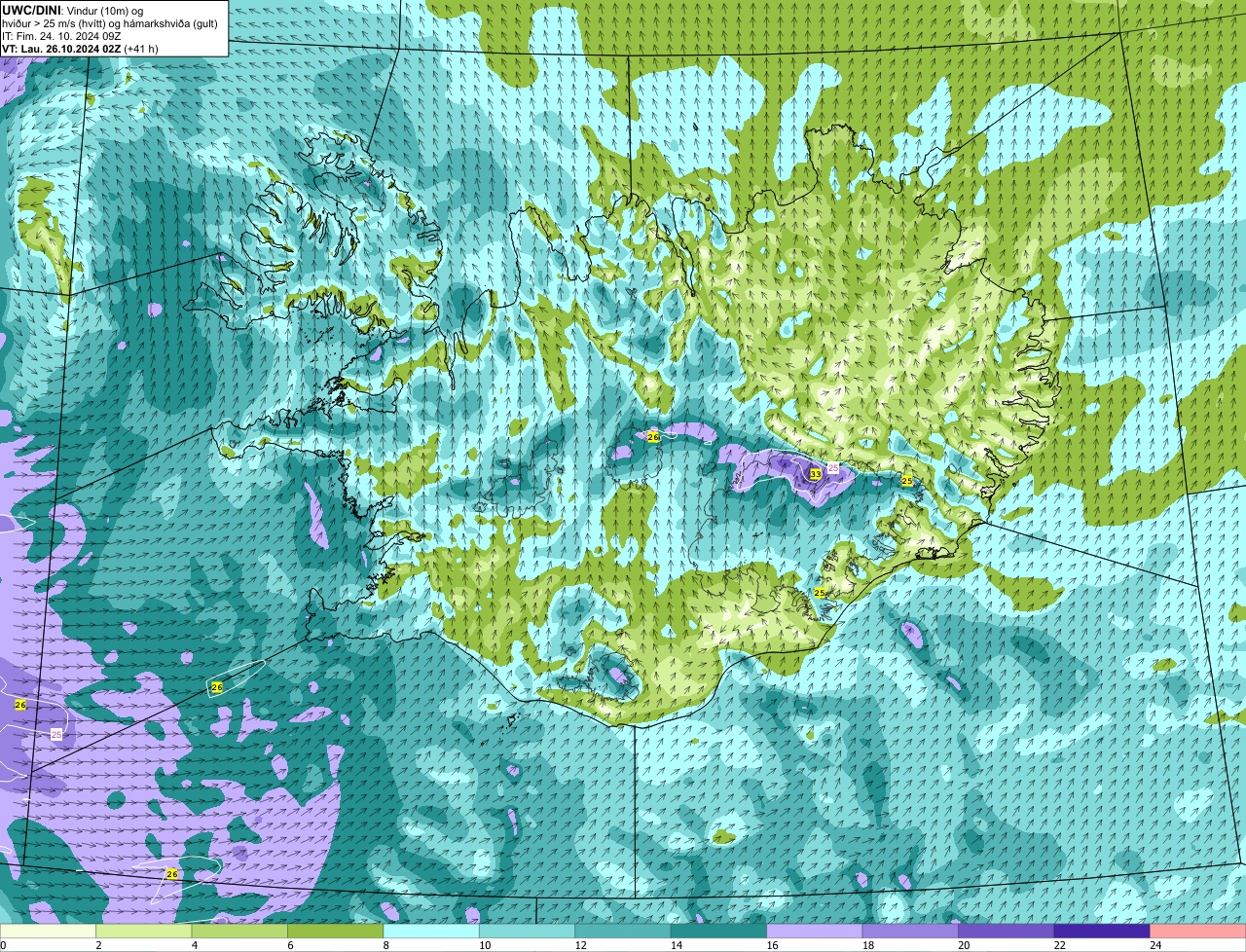
Task: Click the medium purple 18–20 m/s legend swatch
Action: pos(910,931)
